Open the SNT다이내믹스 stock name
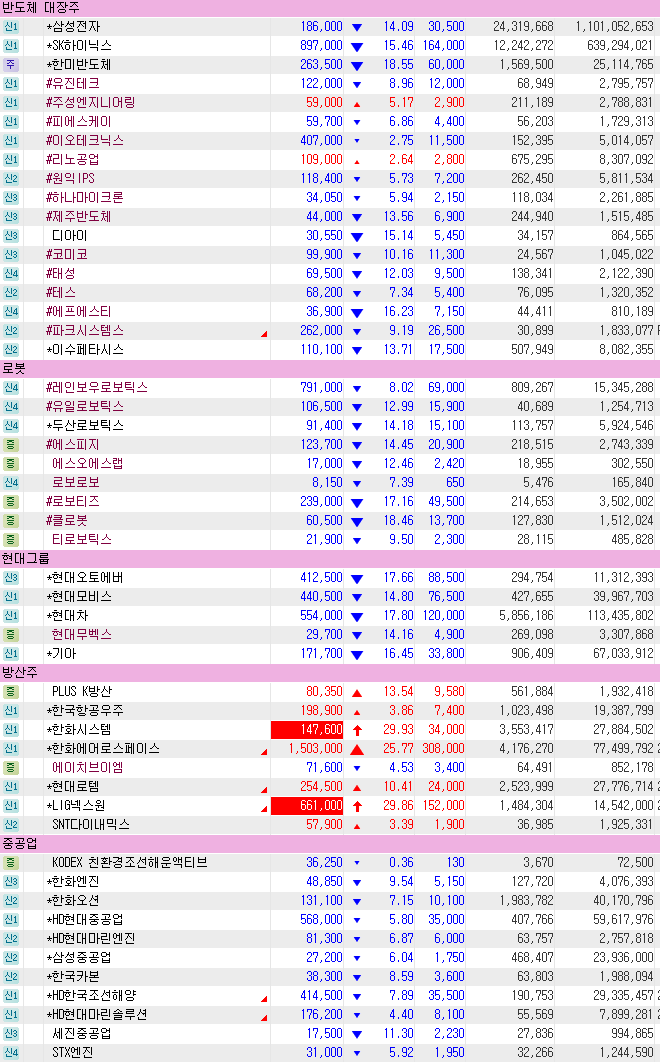Image resolution: width=660 pixels, height=1062 pixels. click(91, 824)
